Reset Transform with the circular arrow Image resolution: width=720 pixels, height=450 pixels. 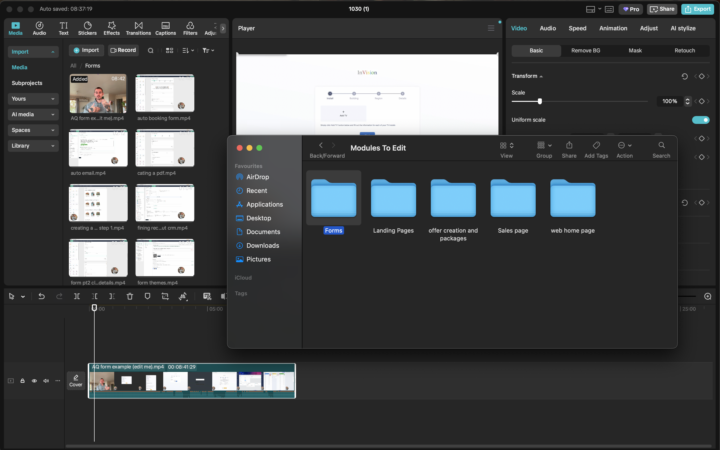(685, 76)
